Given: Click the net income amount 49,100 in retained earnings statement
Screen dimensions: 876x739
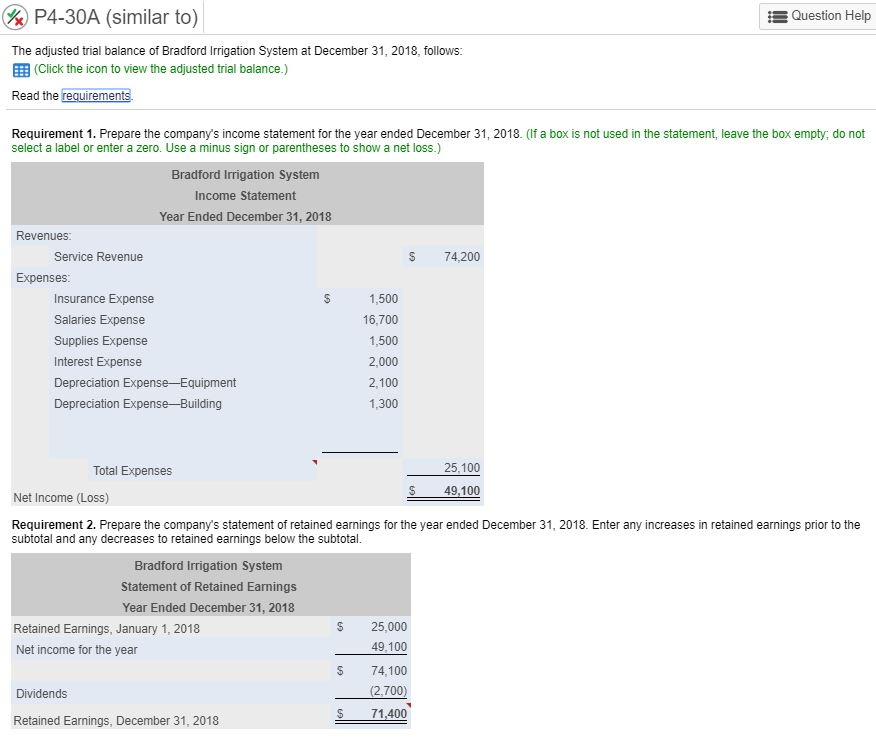Looking at the screenshot, I should coord(389,646).
